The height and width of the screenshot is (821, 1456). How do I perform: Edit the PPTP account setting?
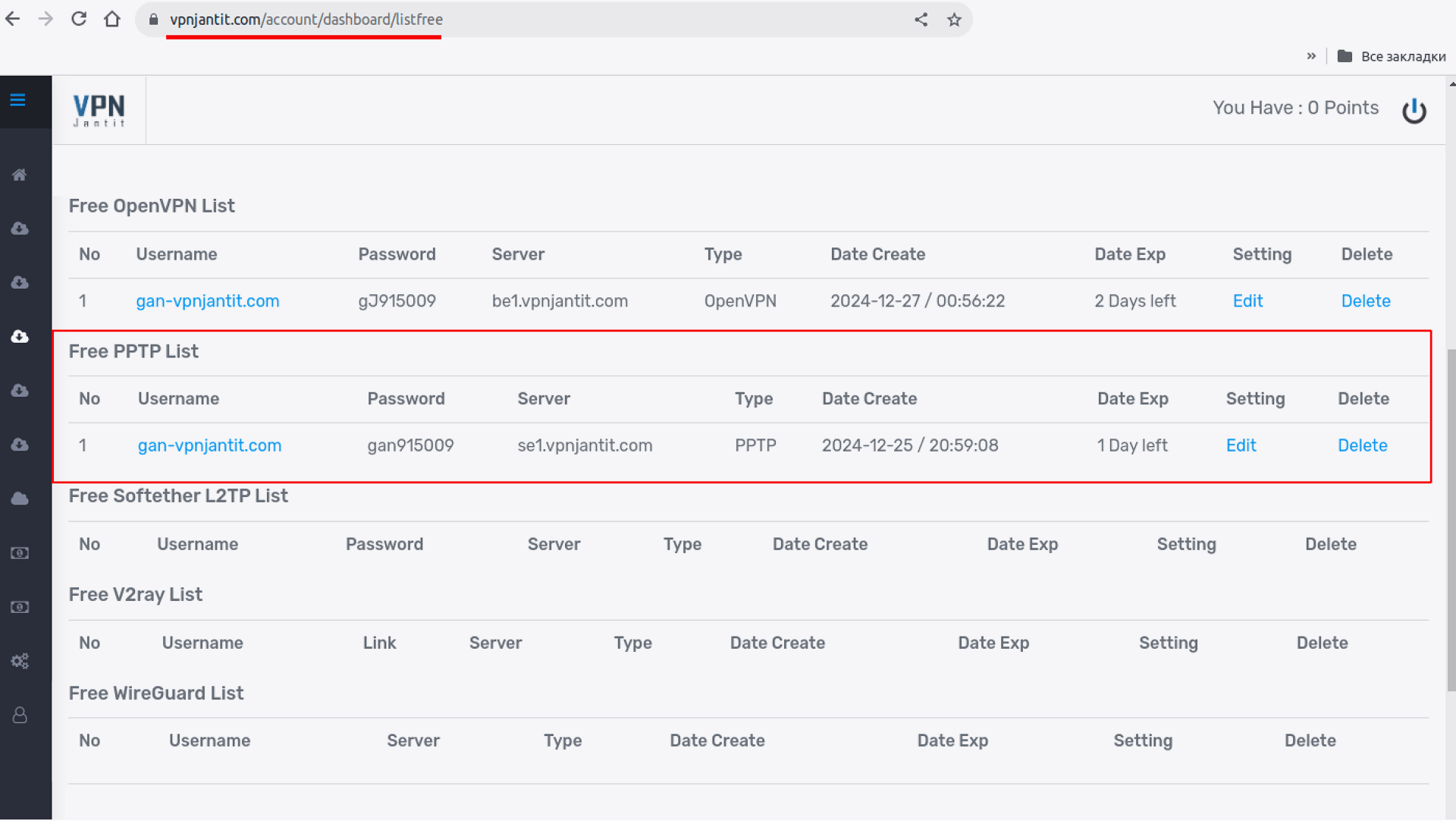point(1241,445)
